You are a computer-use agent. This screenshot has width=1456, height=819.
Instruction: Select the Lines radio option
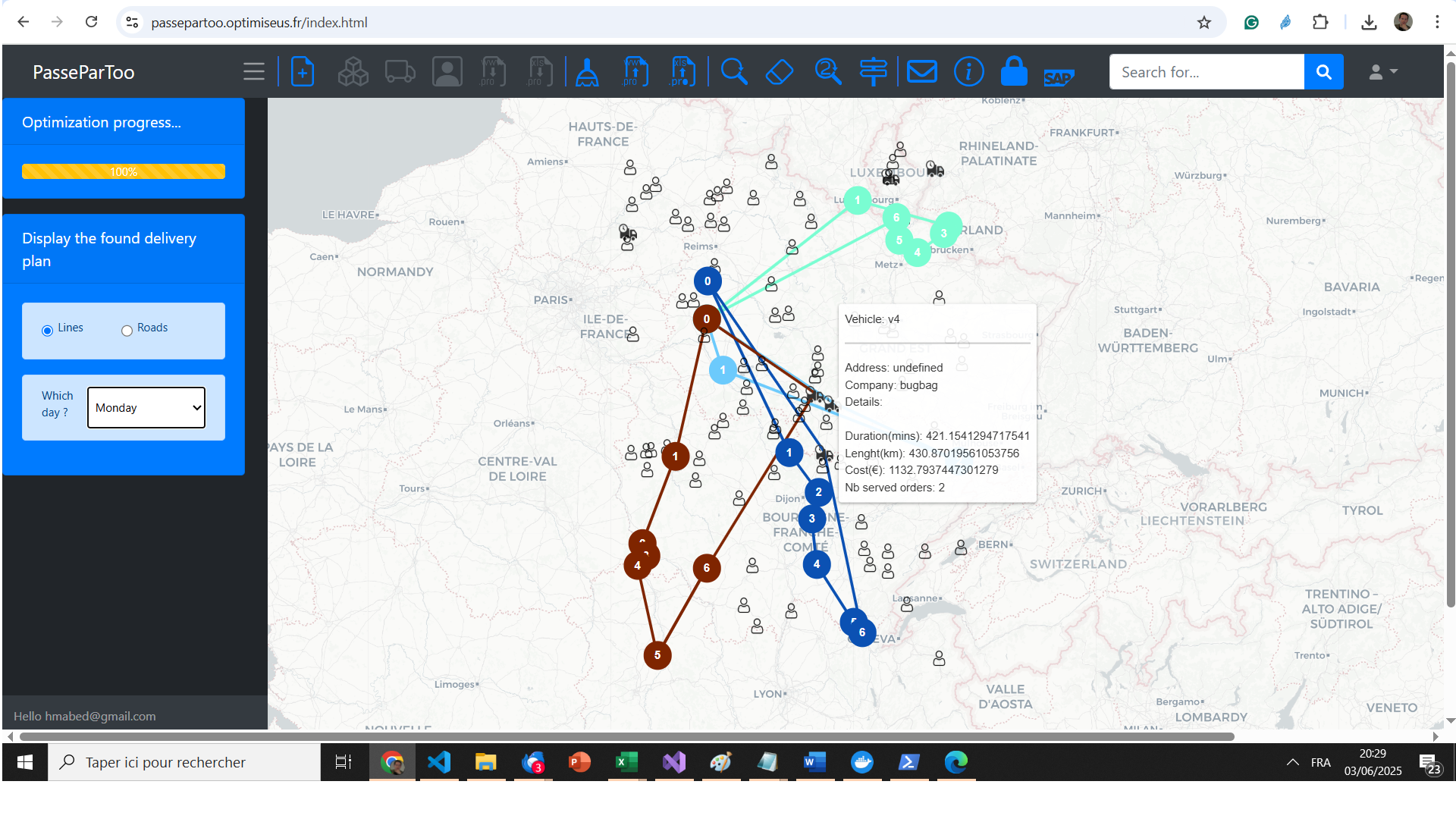tap(47, 330)
